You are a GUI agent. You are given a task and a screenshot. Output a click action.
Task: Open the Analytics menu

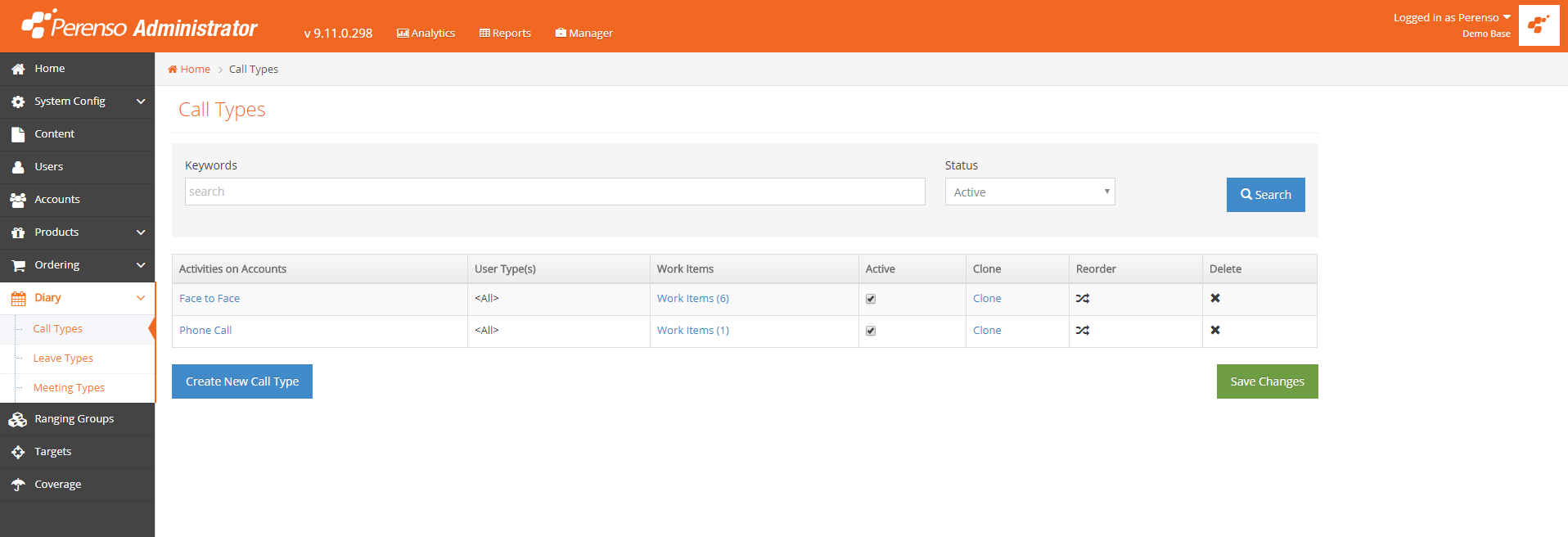[x=426, y=34]
